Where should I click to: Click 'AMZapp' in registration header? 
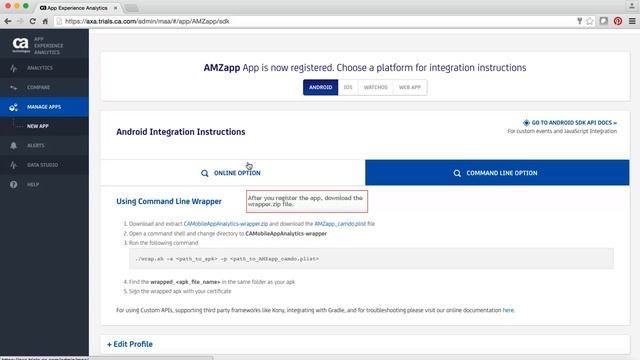222,68
